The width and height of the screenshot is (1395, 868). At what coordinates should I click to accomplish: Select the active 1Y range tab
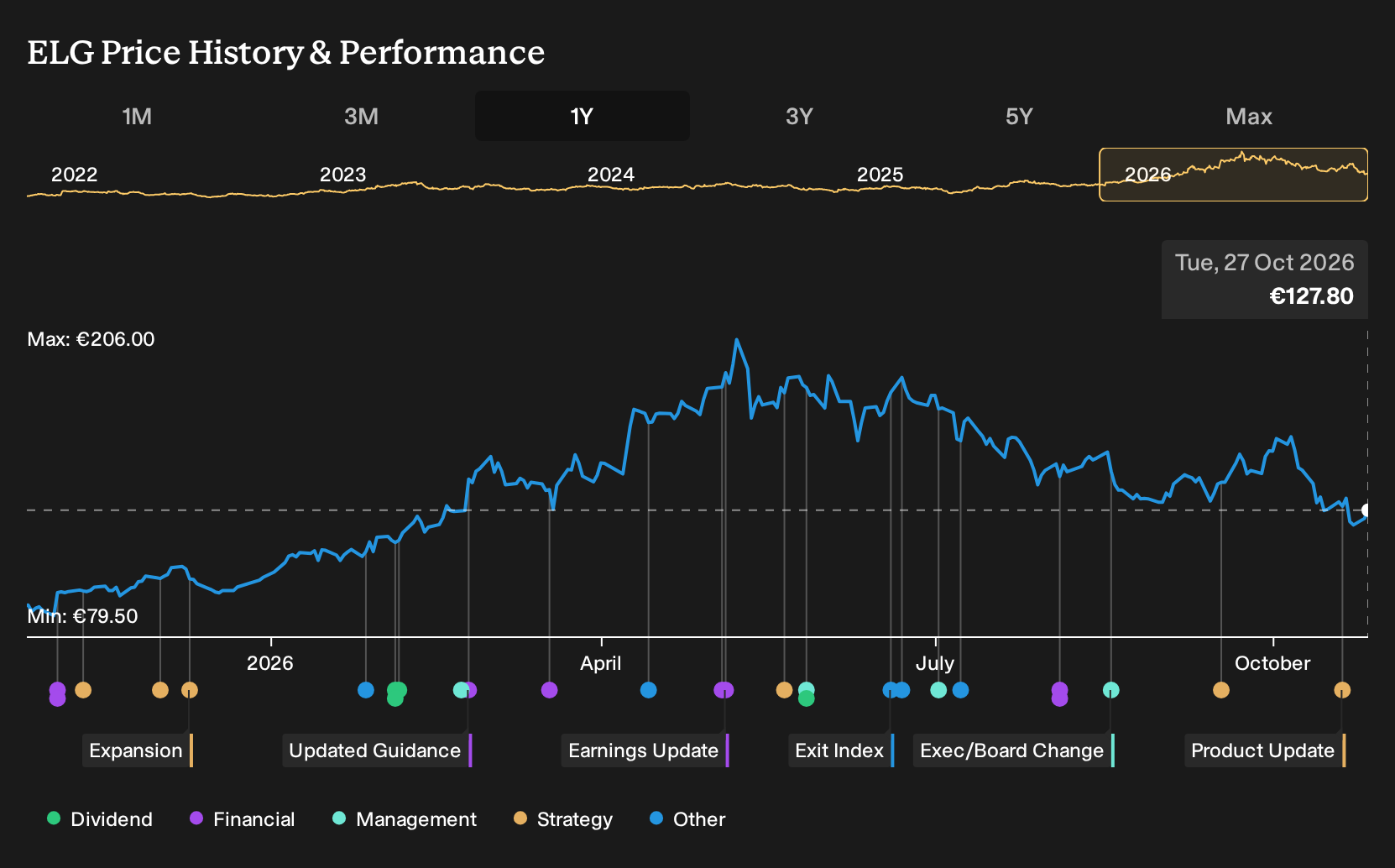pos(583,116)
